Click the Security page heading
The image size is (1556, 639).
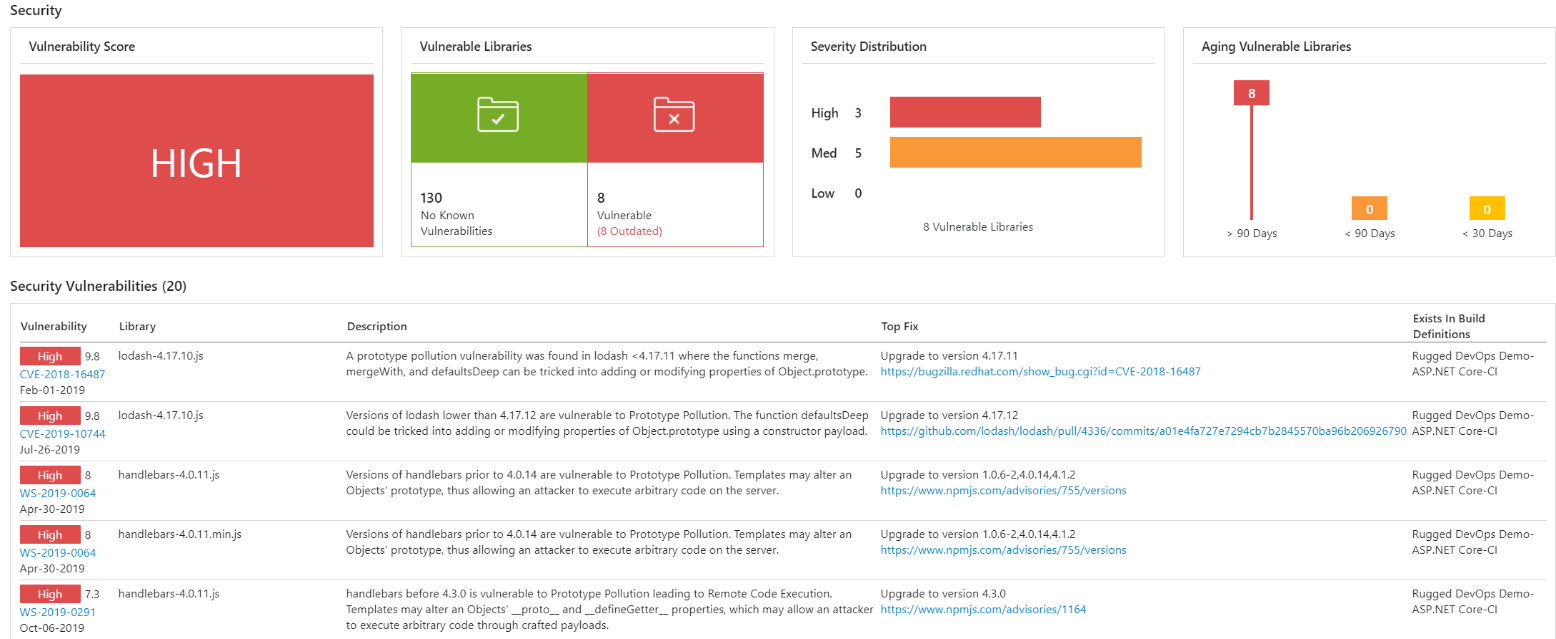point(36,11)
